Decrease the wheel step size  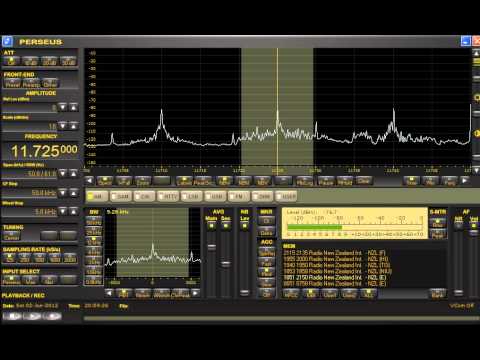(x=63, y=211)
